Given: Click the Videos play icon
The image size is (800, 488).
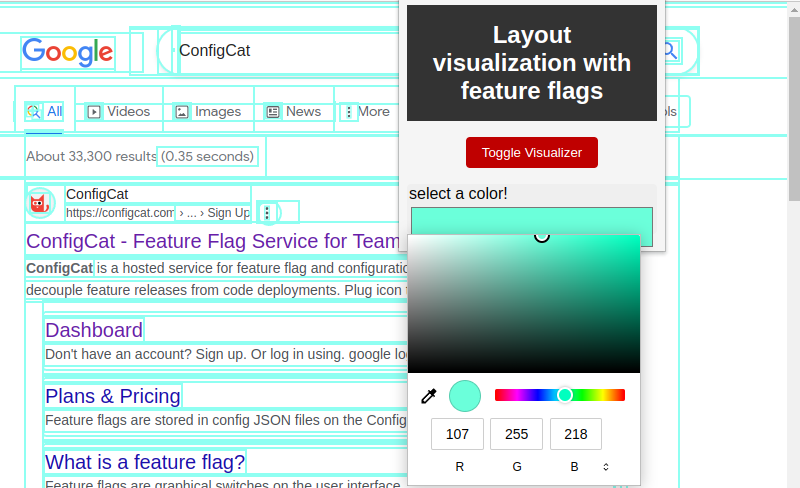Looking at the screenshot, I should point(94,112).
